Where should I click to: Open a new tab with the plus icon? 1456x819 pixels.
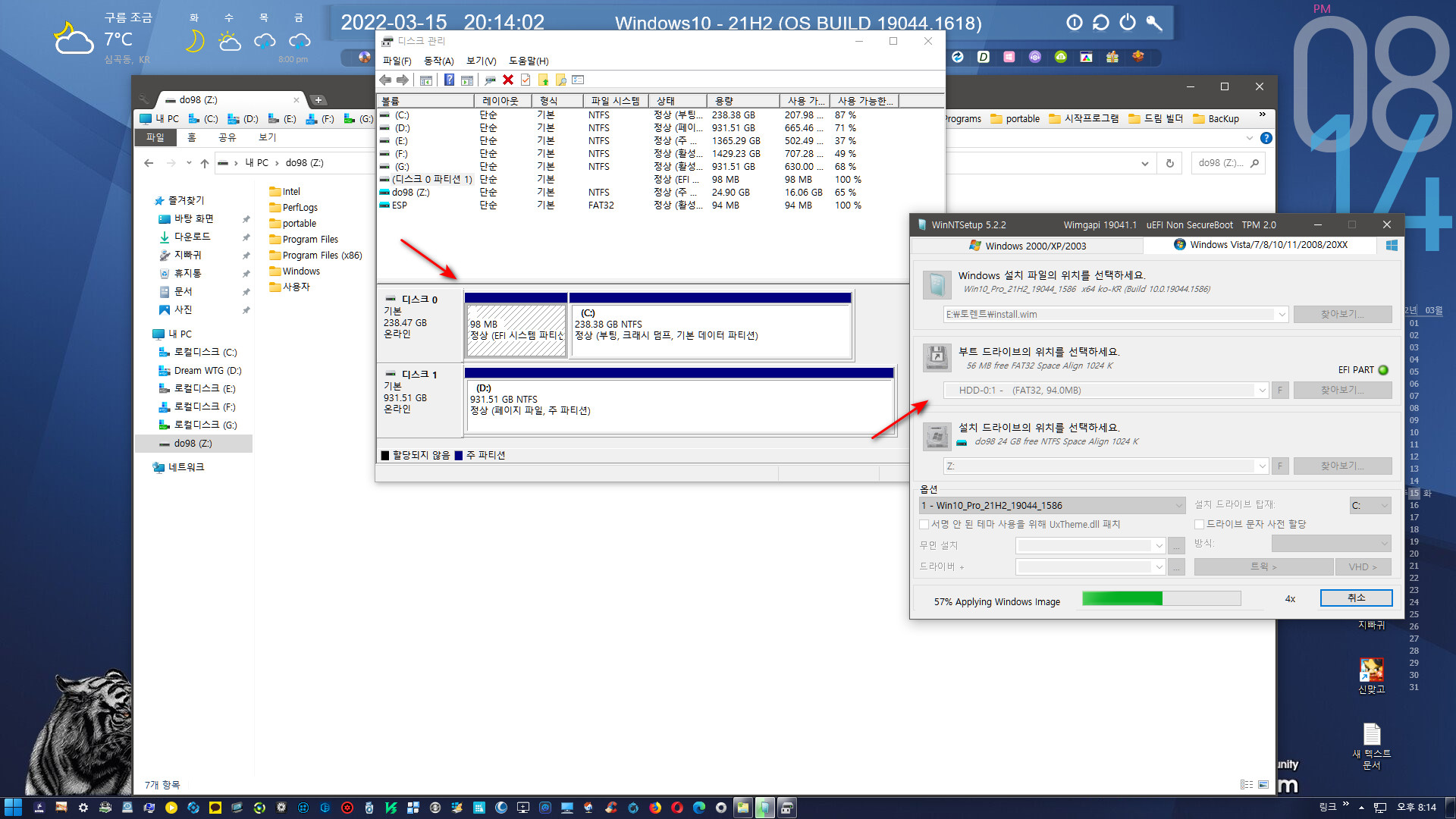pos(318,99)
